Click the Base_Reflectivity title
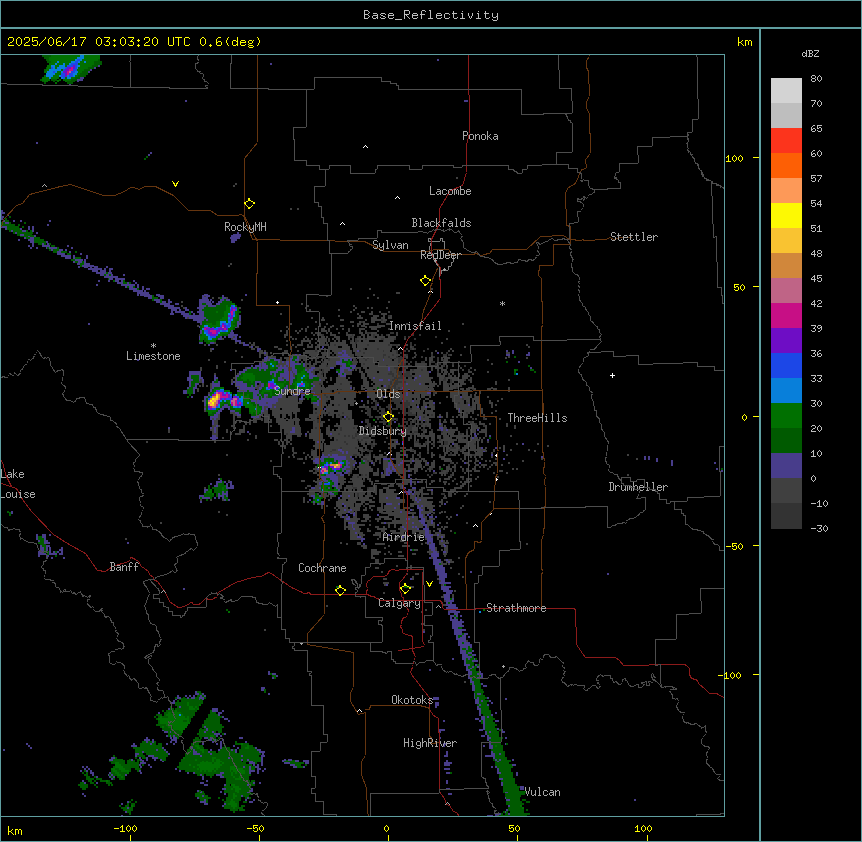The width and height of the screenshot is (862, 842). click(x=431, y=15)
